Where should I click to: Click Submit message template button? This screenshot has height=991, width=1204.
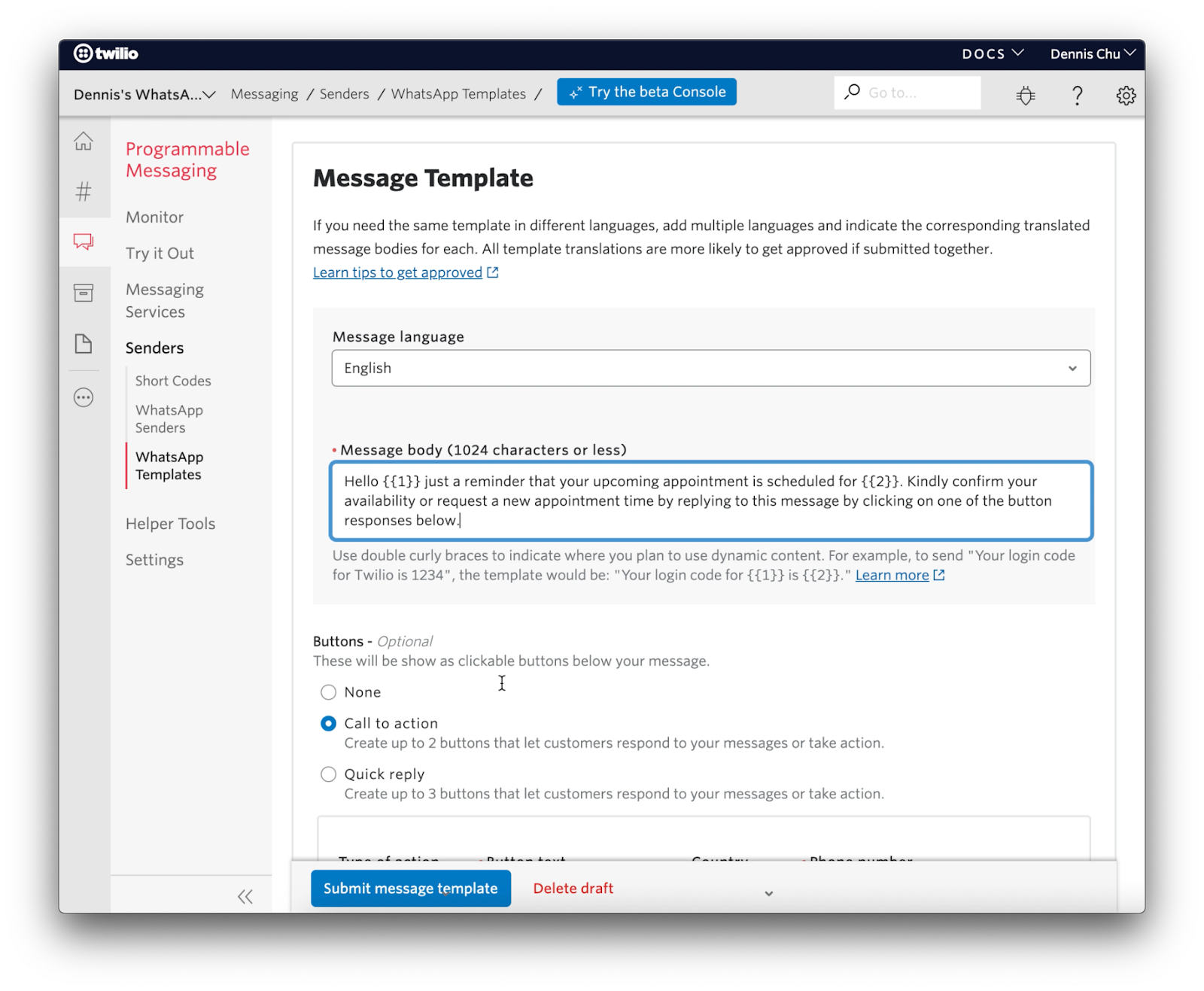click(x=411, y=889)
